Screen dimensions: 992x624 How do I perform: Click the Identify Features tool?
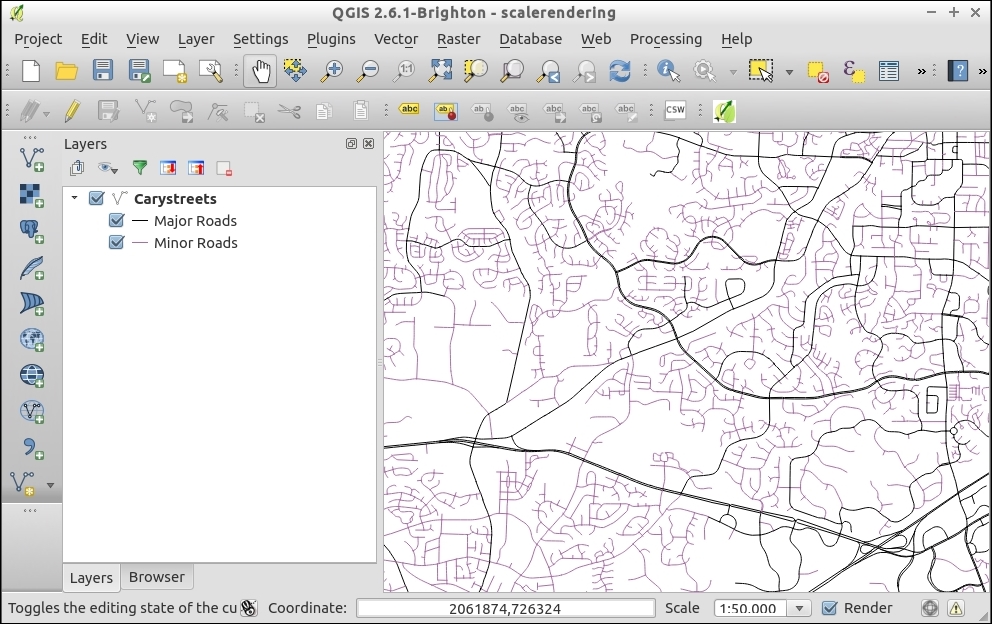point(668,71)
